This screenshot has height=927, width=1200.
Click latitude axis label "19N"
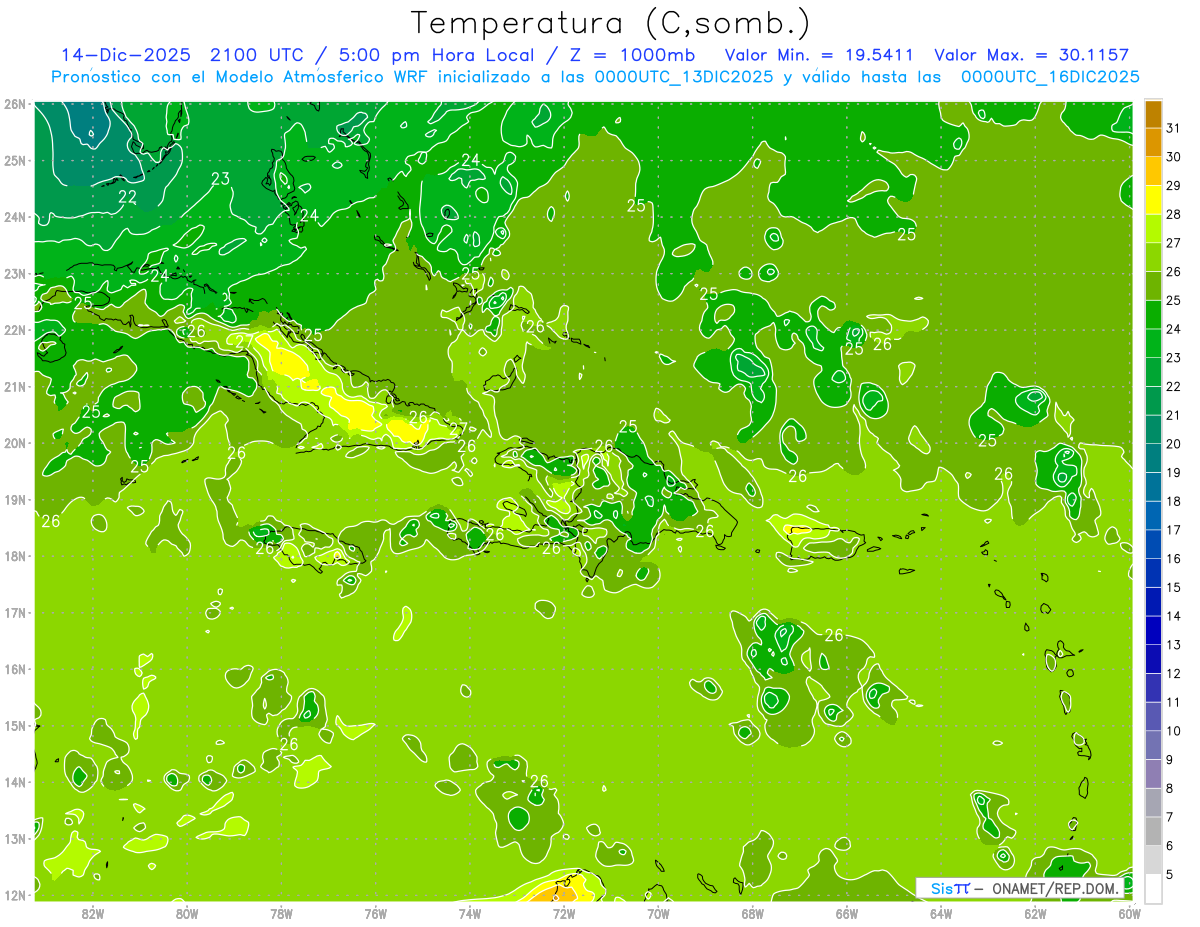click(x=14, y=500)
